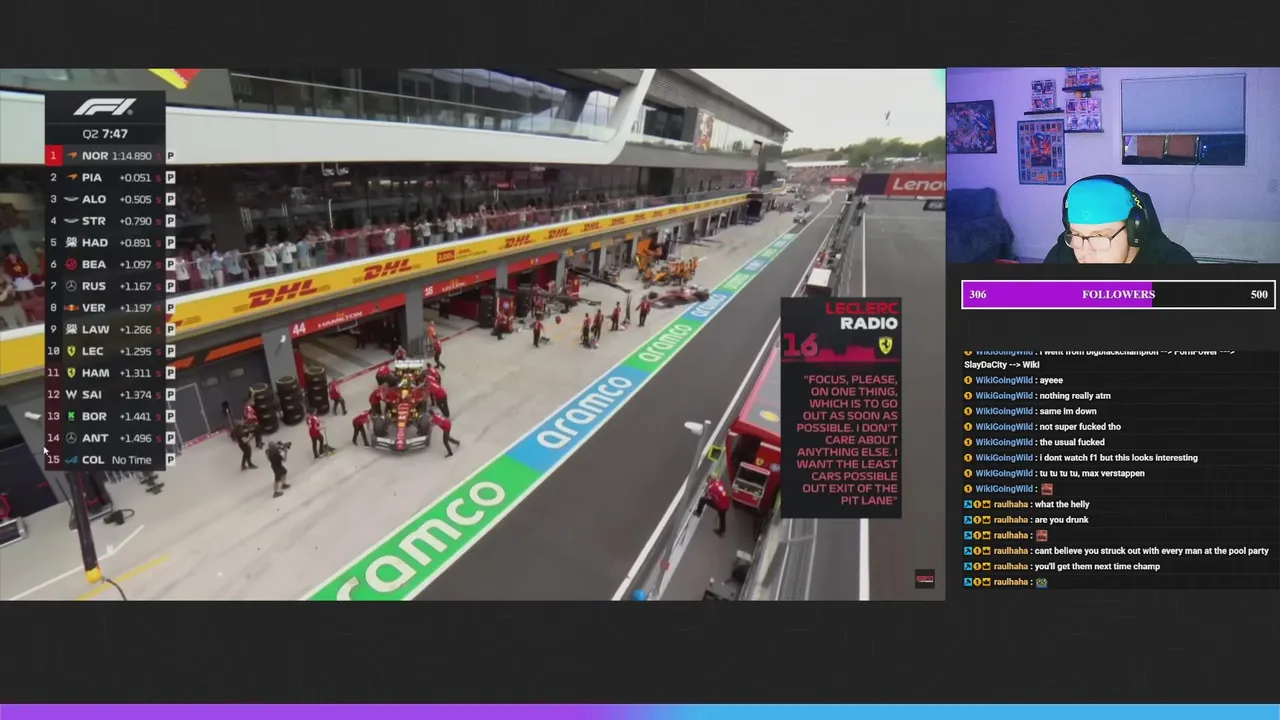
Task: Click RUS's gap +1.167
Action: pyautogui.click(x=135, y=286)
